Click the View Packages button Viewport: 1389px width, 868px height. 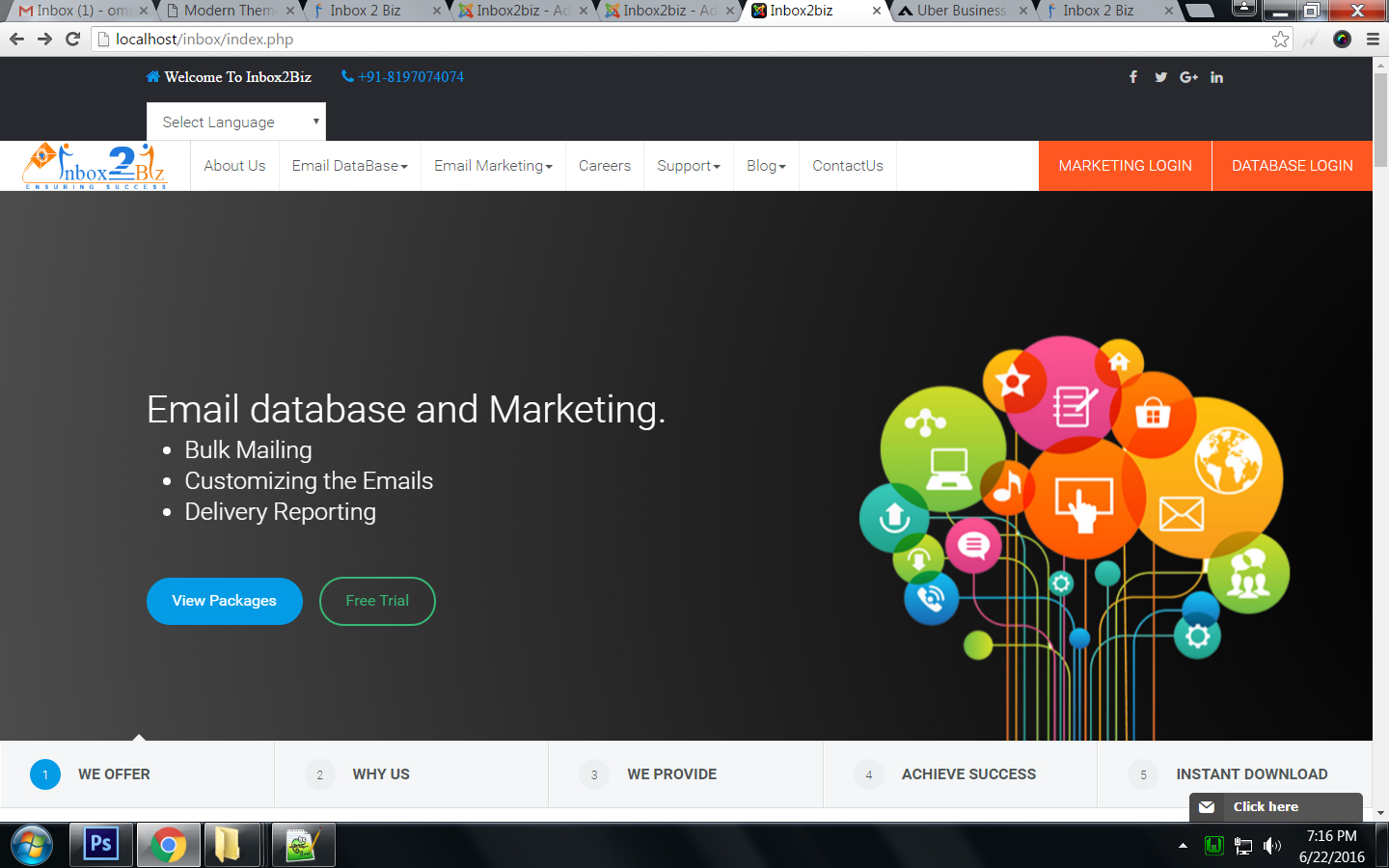click(224, 601)
